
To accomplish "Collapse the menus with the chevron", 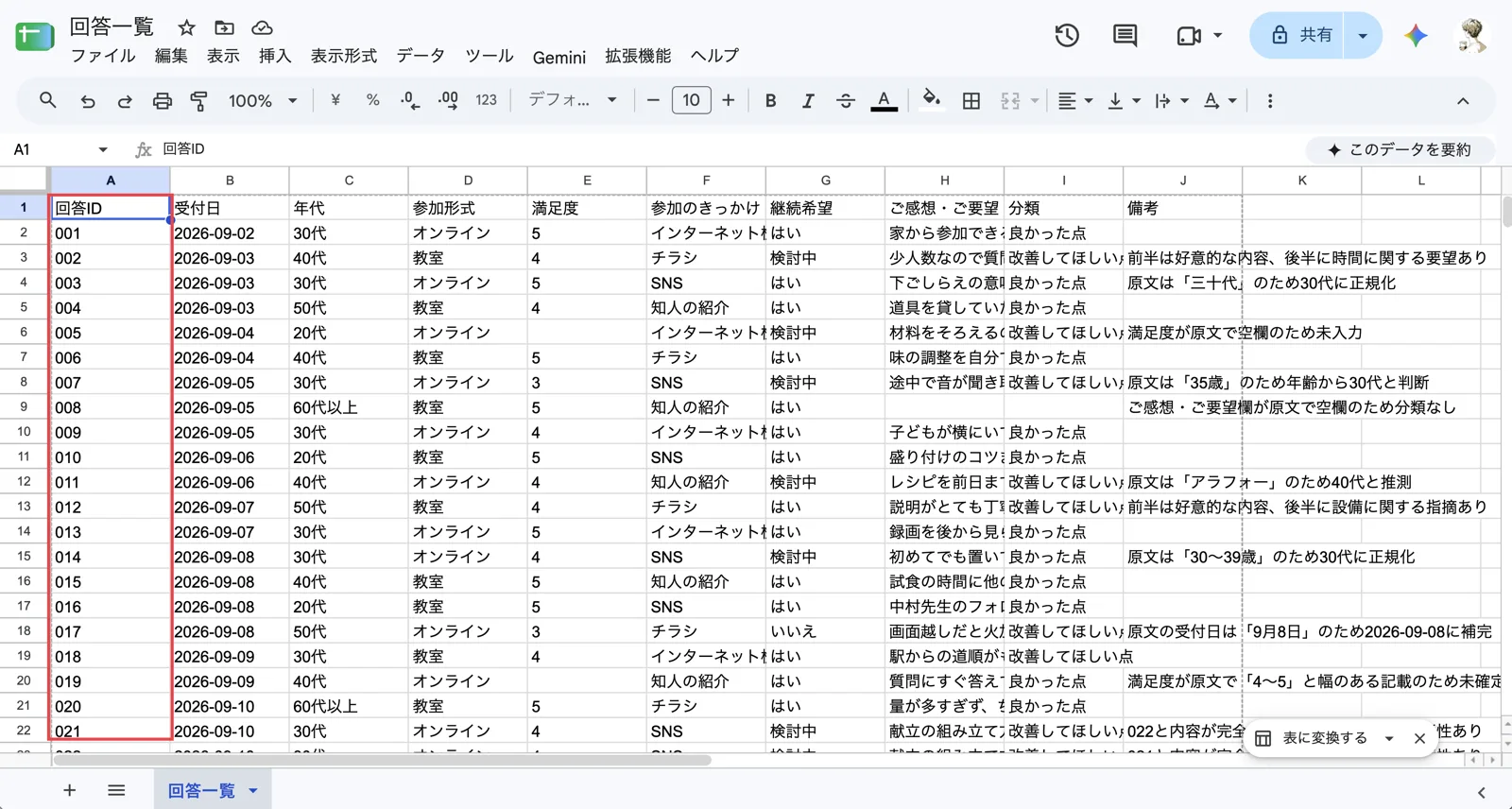I will tap(1463, 100).
